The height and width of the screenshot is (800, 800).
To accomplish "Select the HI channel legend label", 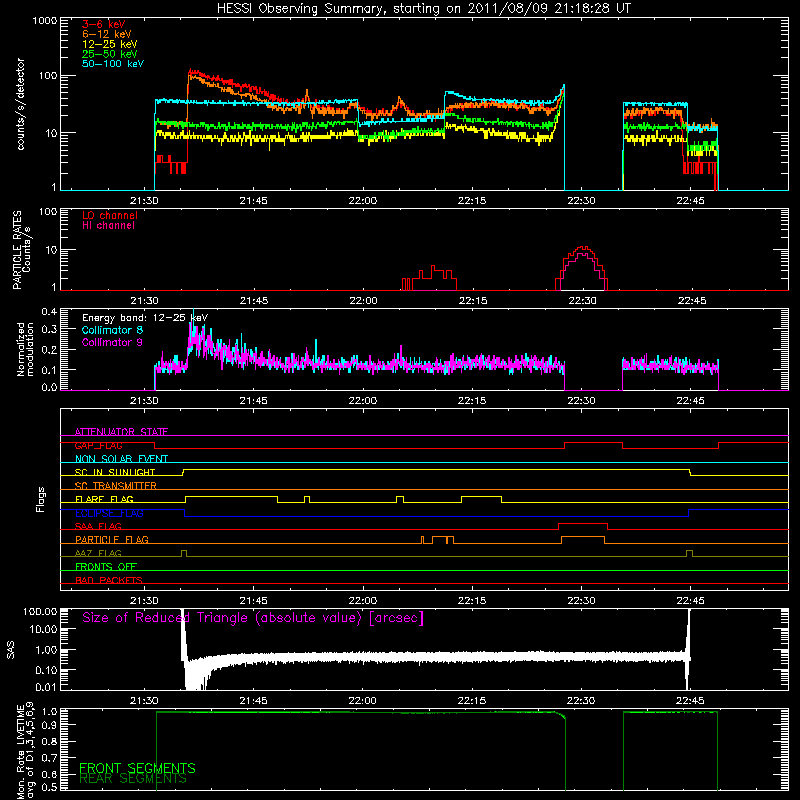I will [x=108, y=226].
